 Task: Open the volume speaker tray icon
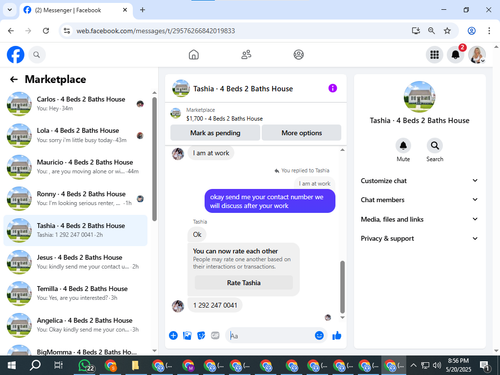[437, 365]
